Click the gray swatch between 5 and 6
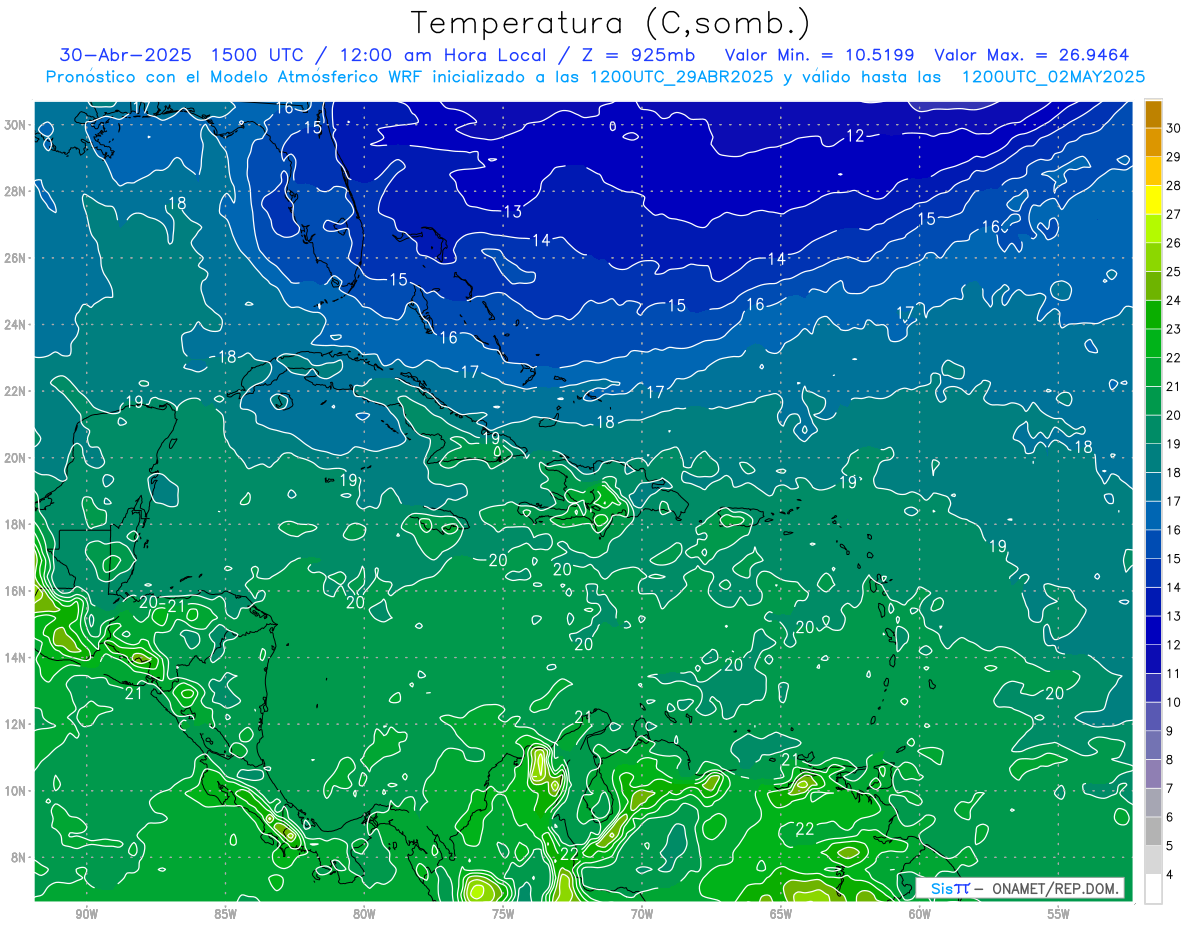 pos(1153,832)
